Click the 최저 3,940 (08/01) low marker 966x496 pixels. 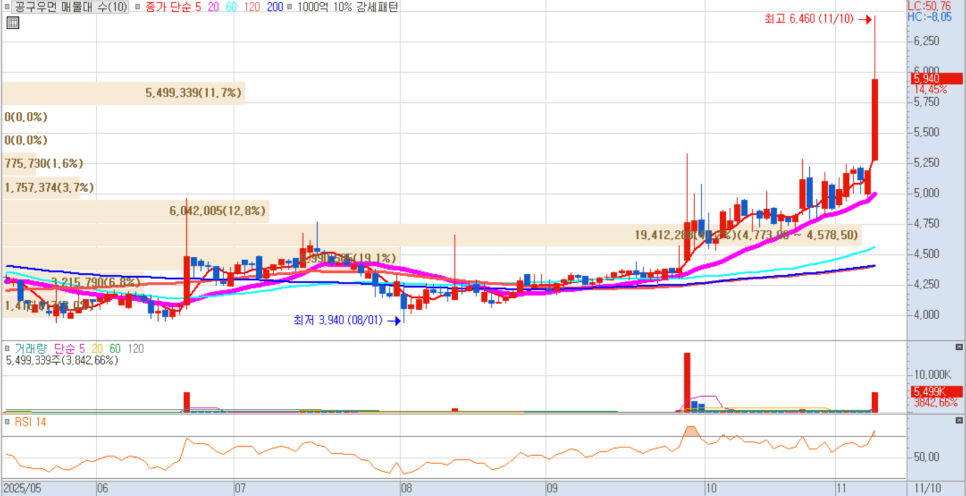click(x=346, y=320)
